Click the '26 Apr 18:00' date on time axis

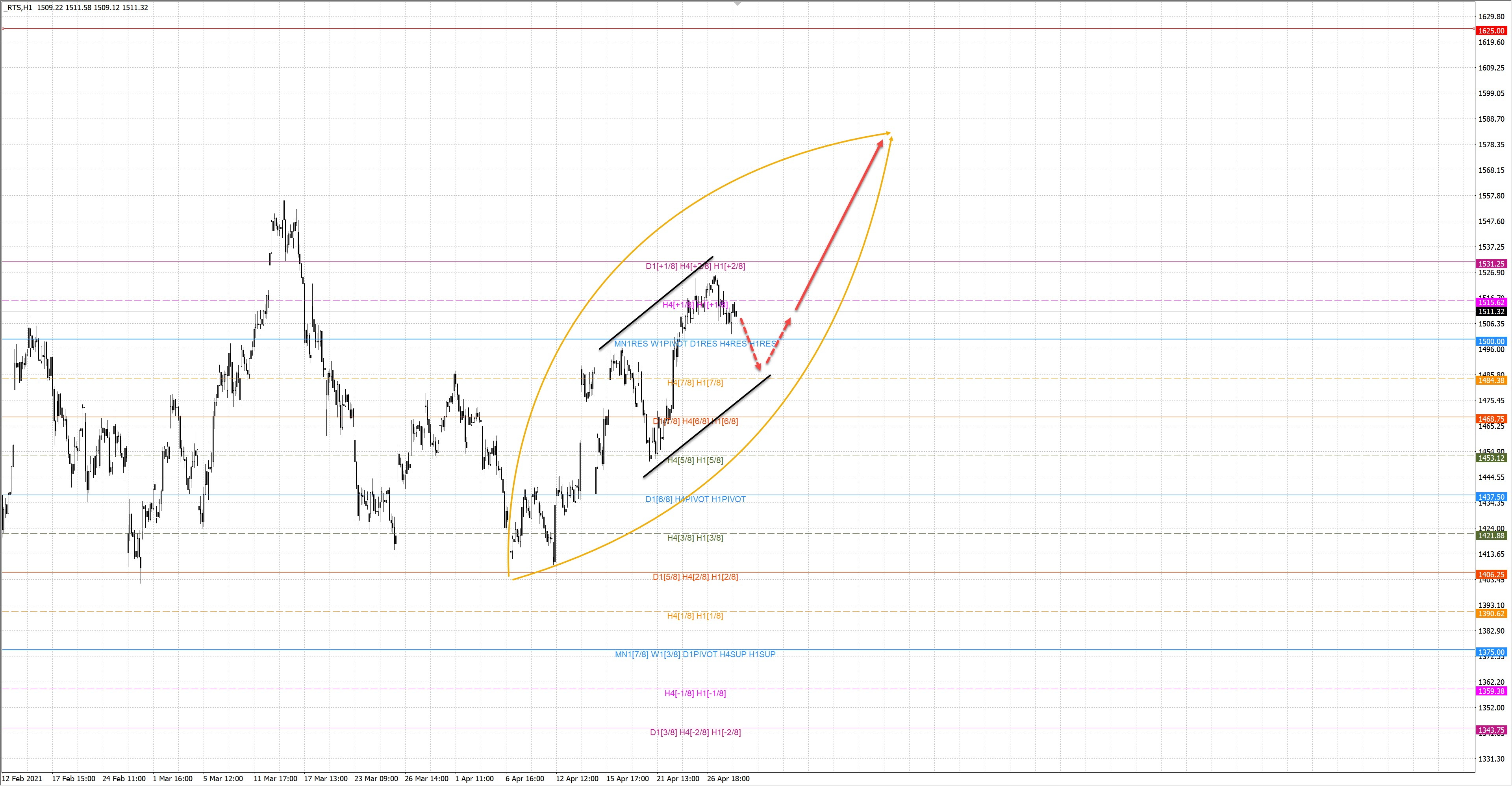coord(728,779)
